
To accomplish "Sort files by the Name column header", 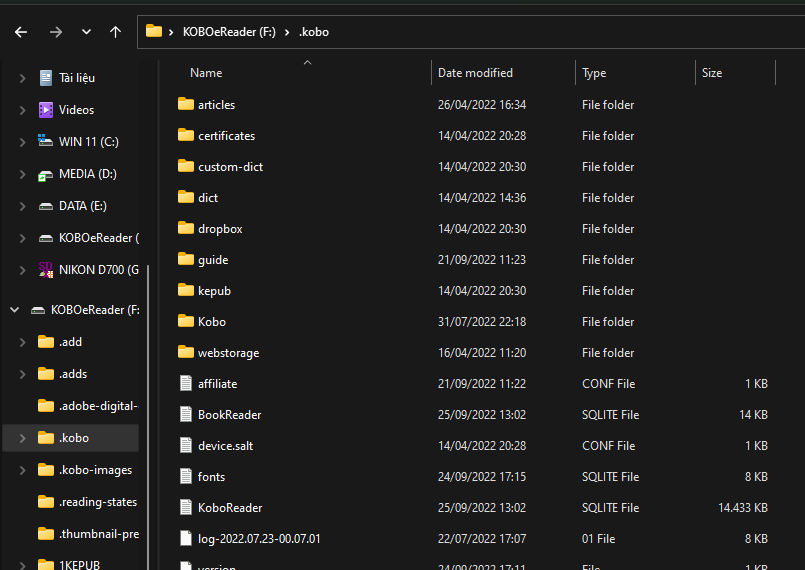I will click(206, 73).
